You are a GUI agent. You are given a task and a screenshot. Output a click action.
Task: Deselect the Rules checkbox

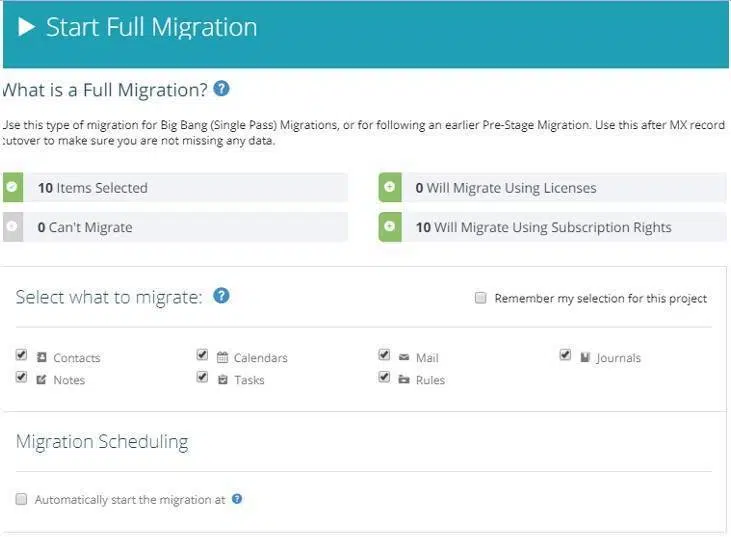[x=385, y=378]
